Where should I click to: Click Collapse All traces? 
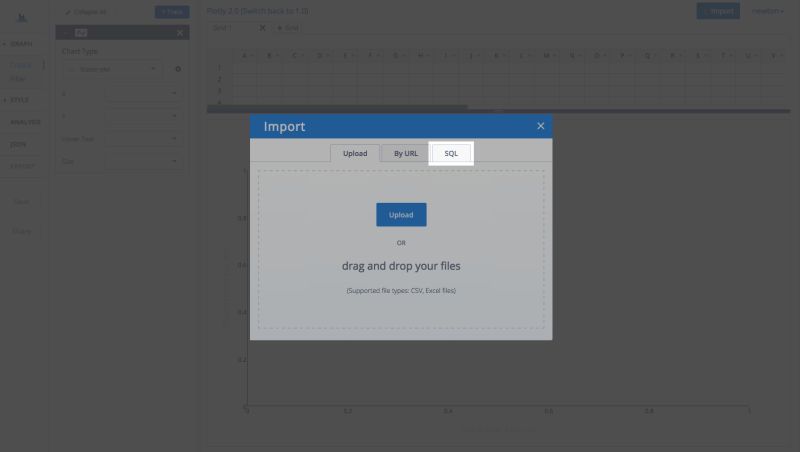point(85,12)
